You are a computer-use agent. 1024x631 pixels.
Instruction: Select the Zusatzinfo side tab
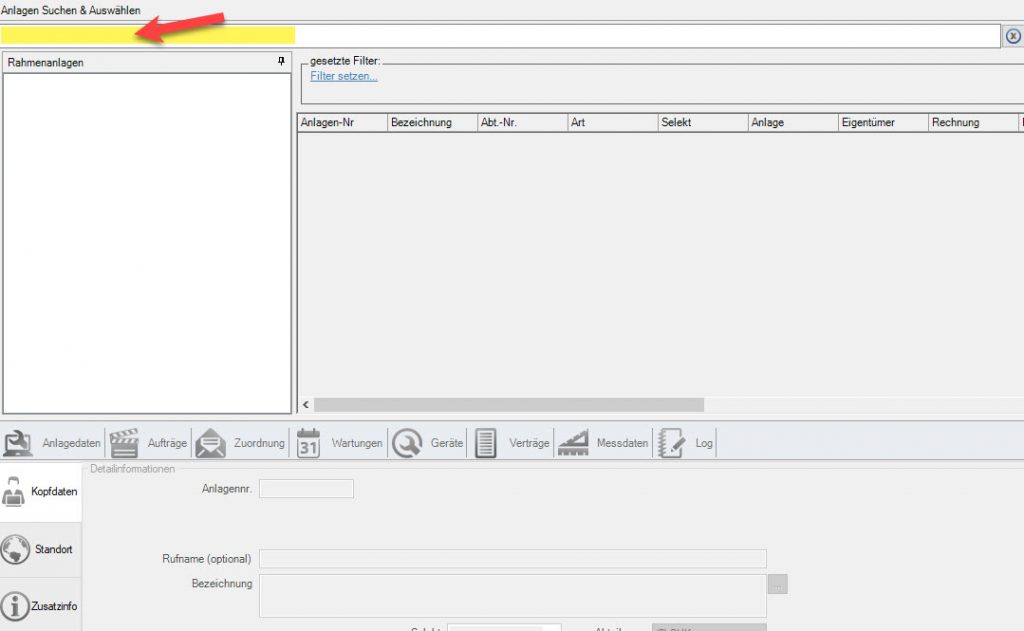coord(40,606)
